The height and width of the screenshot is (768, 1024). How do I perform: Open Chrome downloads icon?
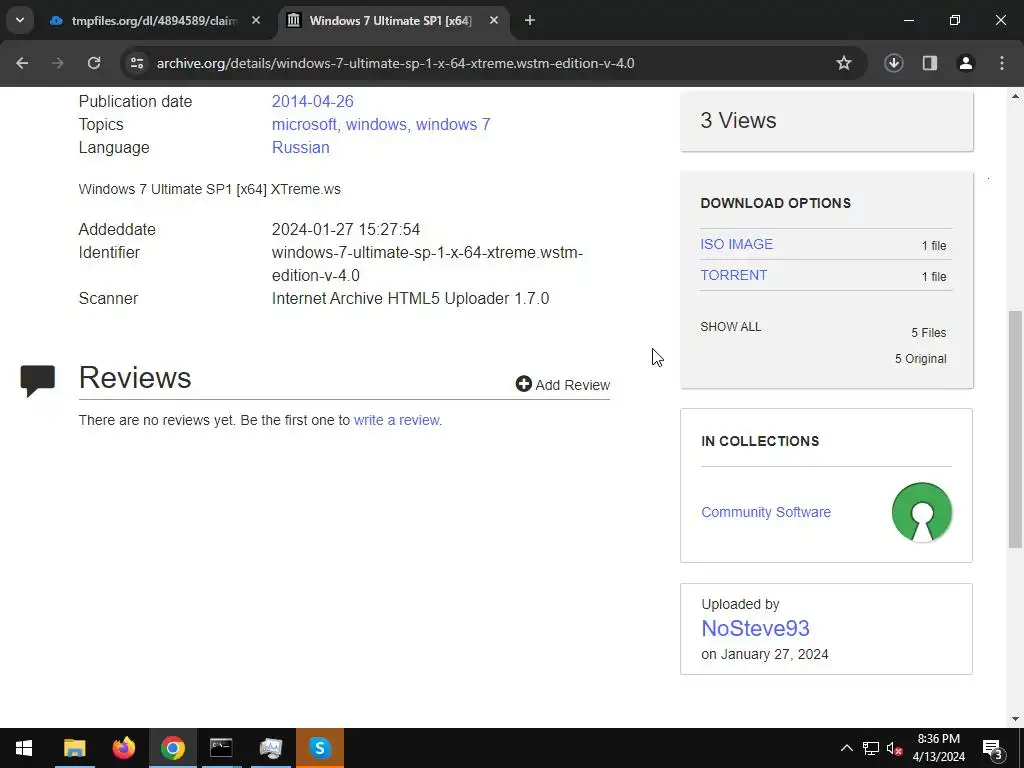pos(893,63)
